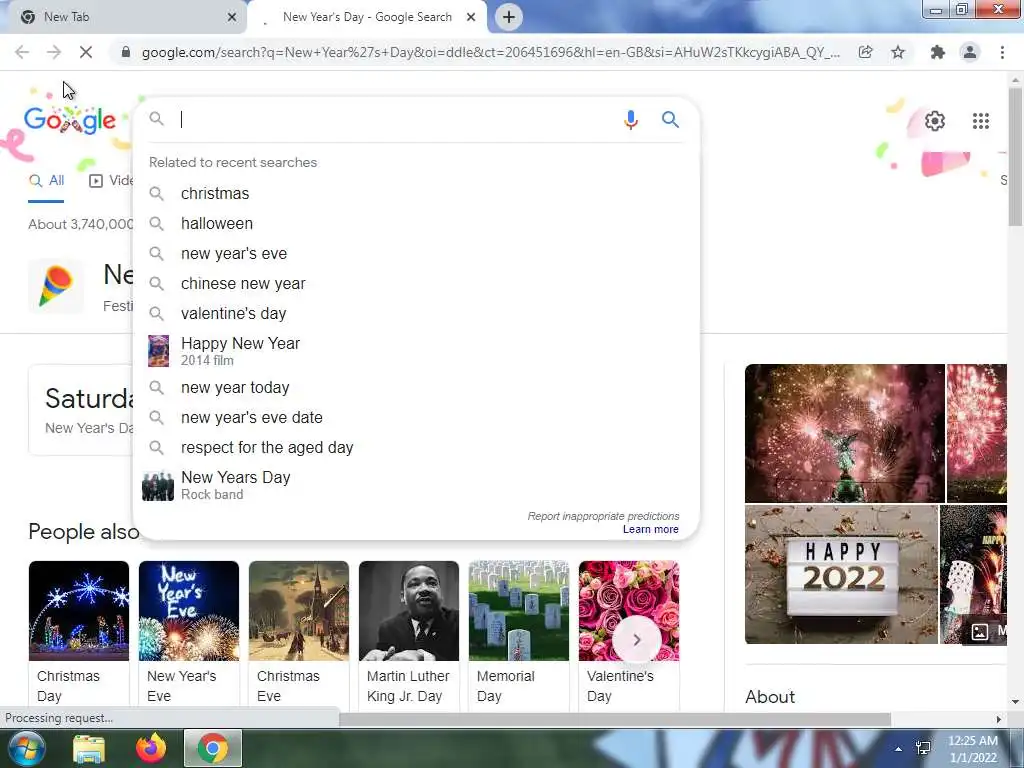The image size is (1024, 768).
Task: Click the scroll down arrow
Action: (1015, 702)
